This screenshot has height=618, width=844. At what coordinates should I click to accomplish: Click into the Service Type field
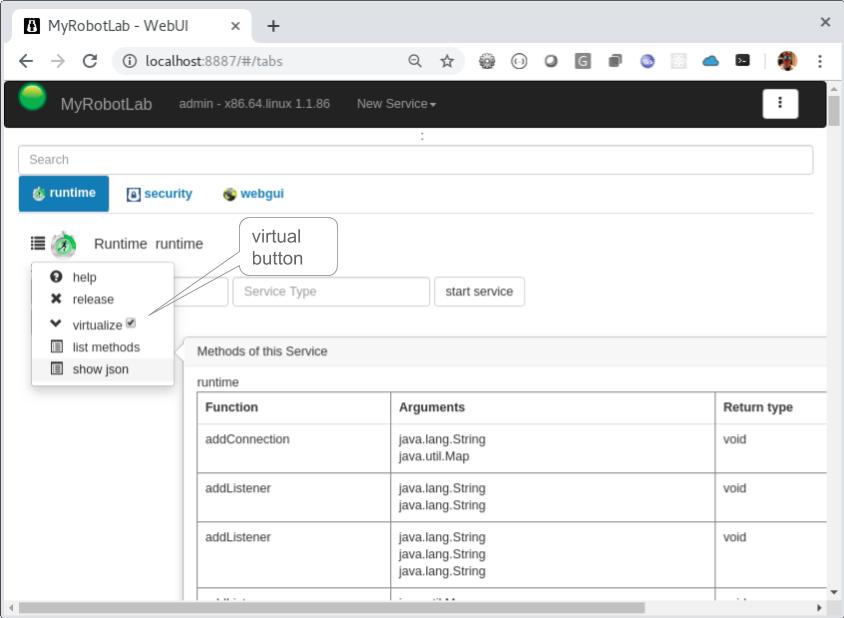331,291
